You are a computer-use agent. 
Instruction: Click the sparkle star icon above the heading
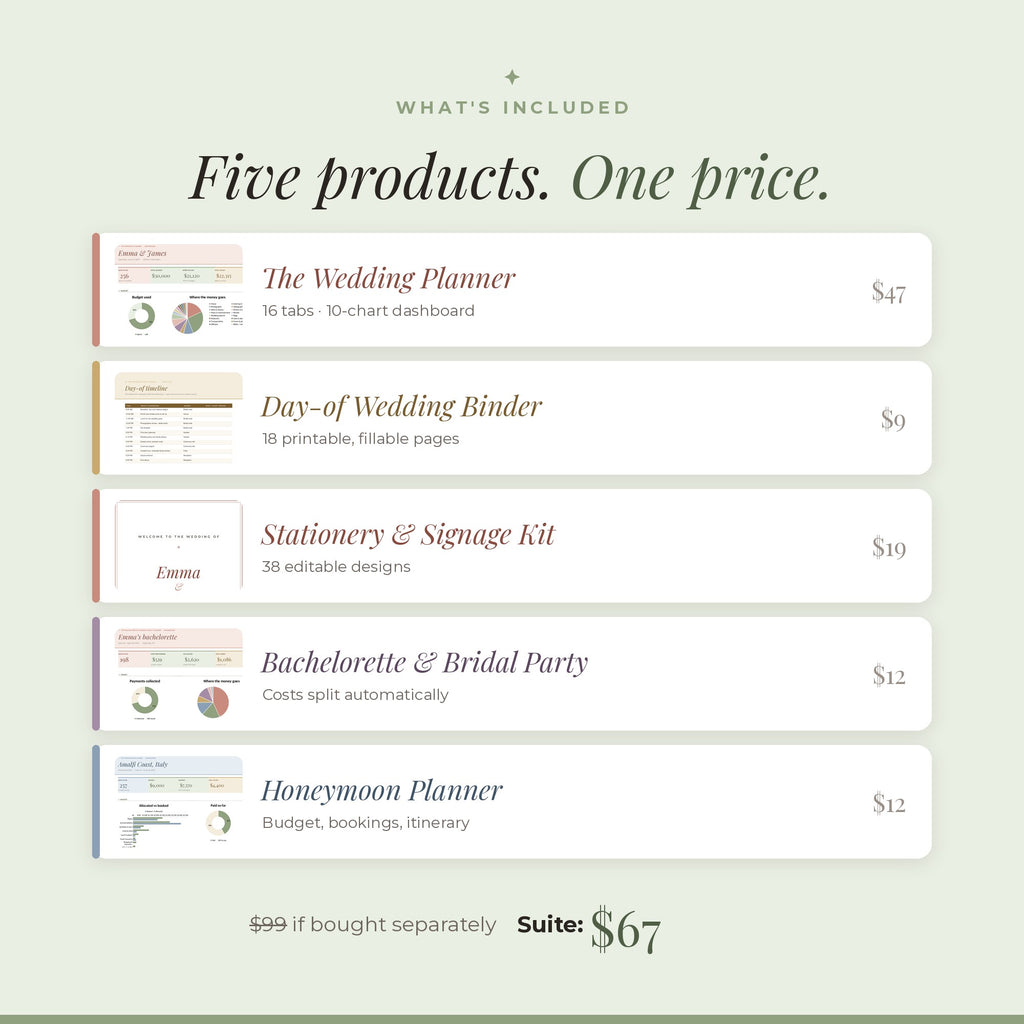(512, 77)
